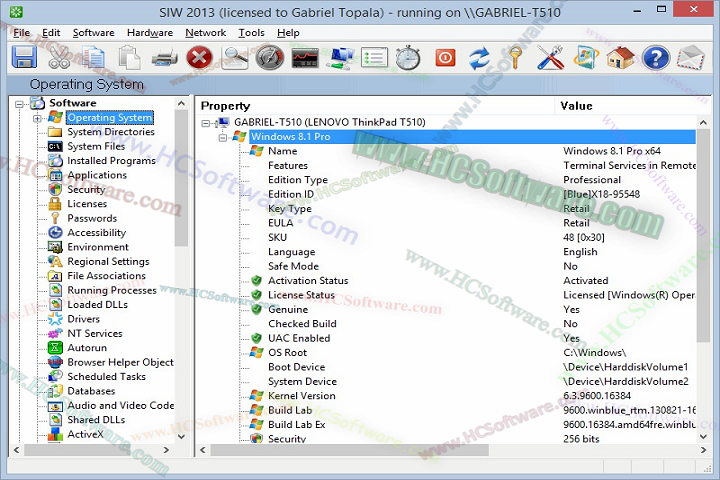
Task: Open the Network menu
Action: click(205, 33)
